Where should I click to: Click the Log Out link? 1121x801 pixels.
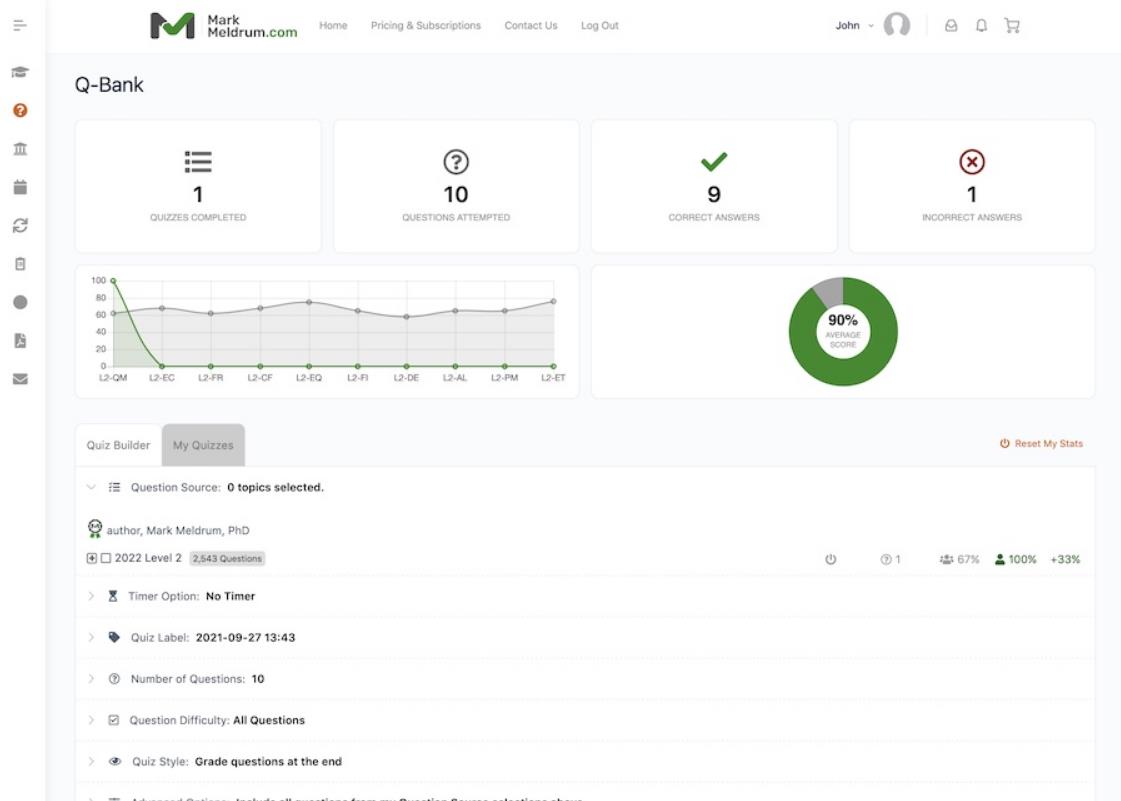click(x=599, y=26)
